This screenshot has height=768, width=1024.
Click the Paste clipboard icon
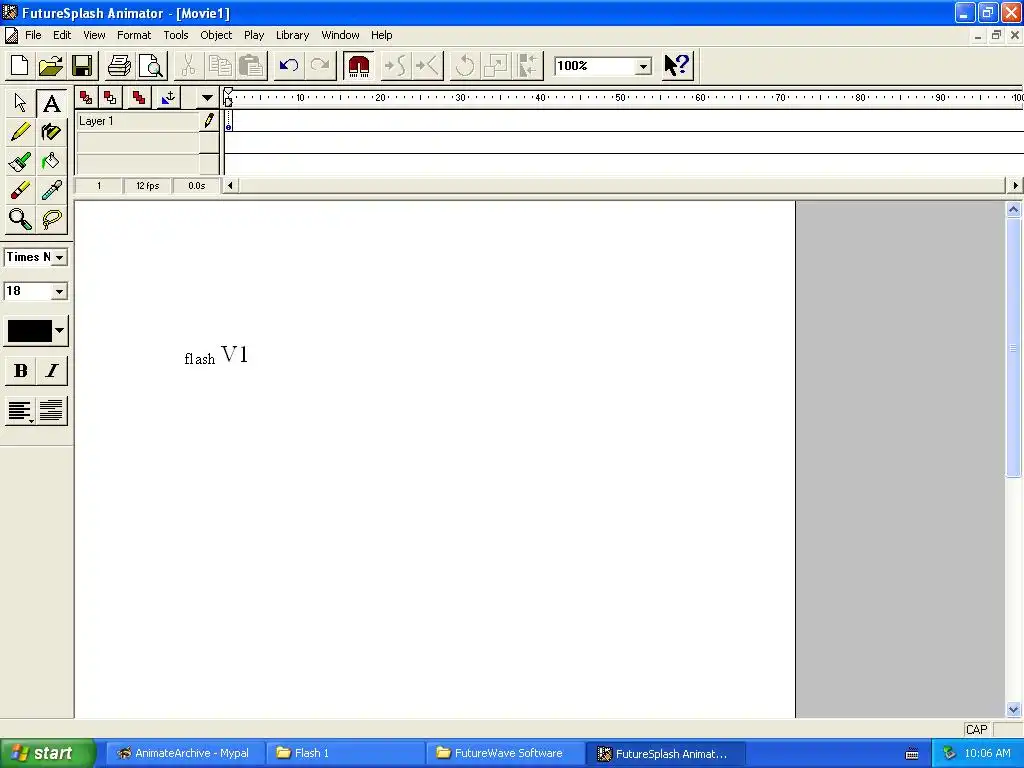pyautogui.click(x=251, y=65)
